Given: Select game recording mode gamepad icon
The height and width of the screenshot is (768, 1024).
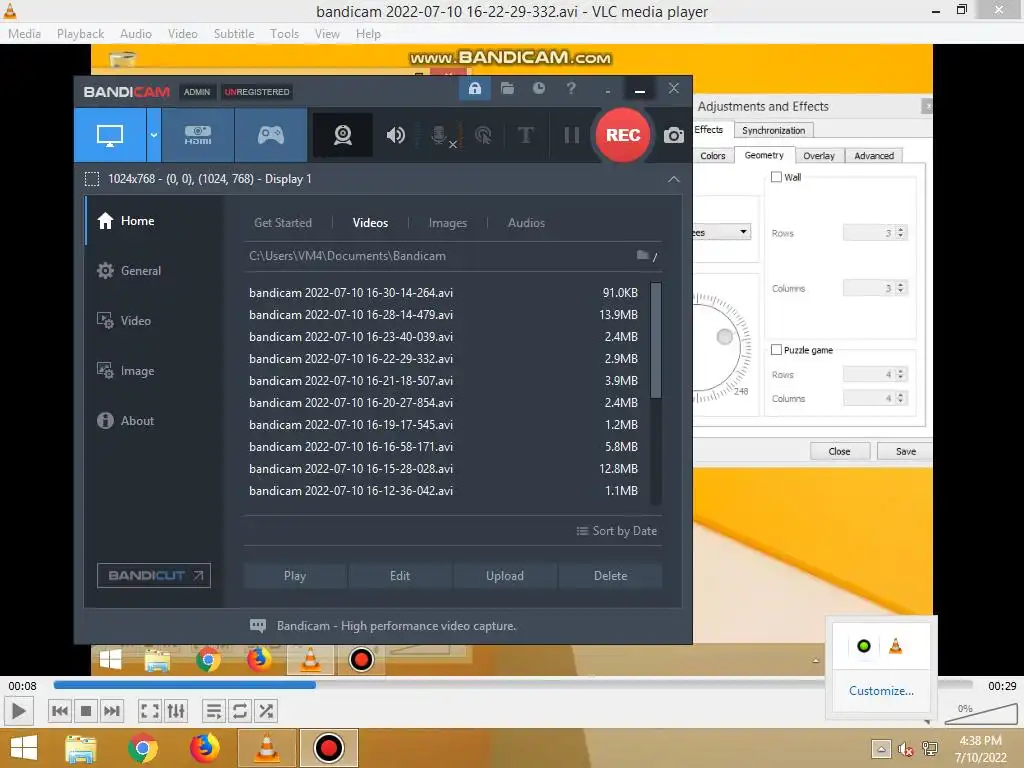Looking at the screenshot, I should (271, 135).
